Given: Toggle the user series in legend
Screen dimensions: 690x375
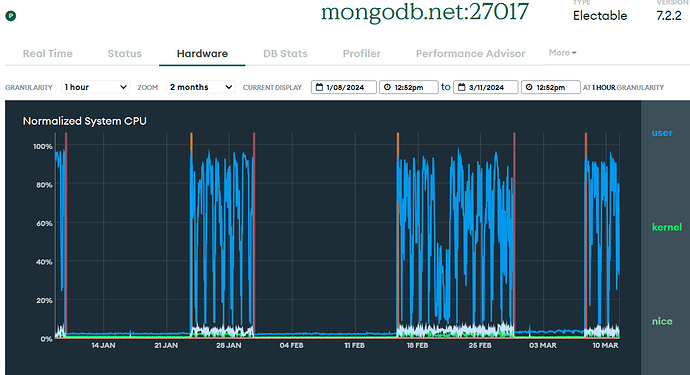Looking at the screenshot, I should coord(662,133).
